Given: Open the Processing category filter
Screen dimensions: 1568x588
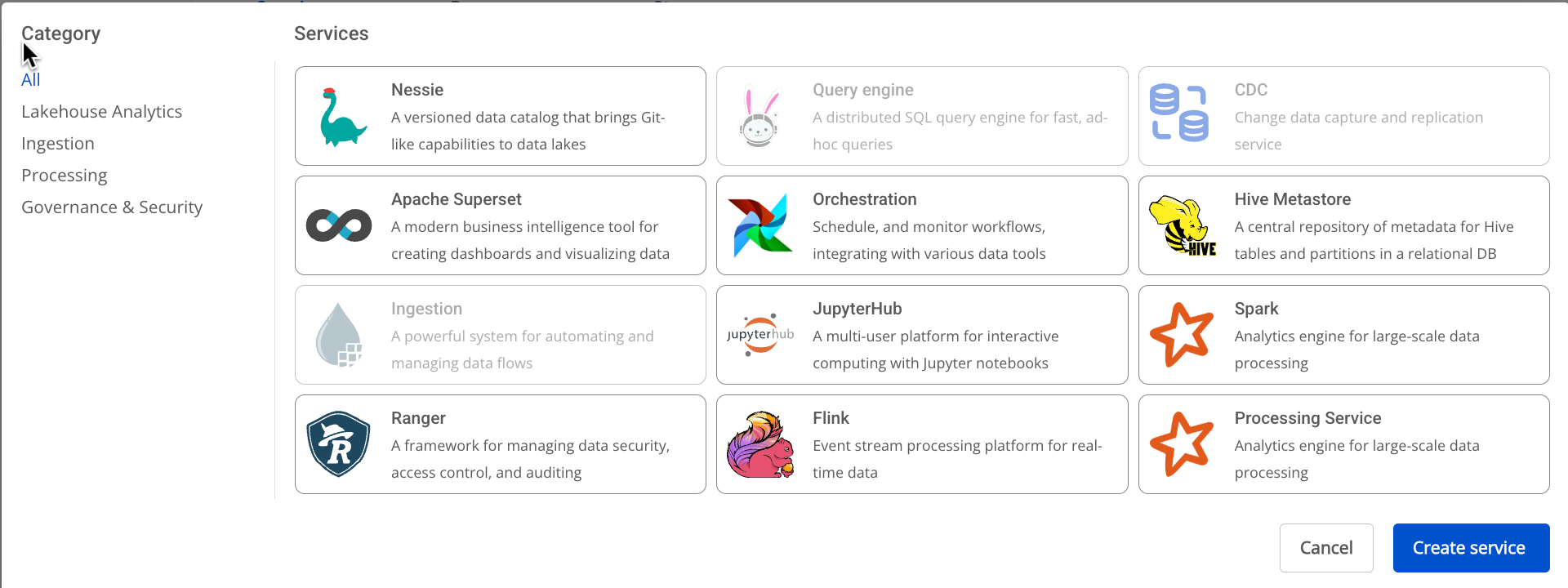Looking at the screenshot, I should pyautogui.click(x=65, y=176).
